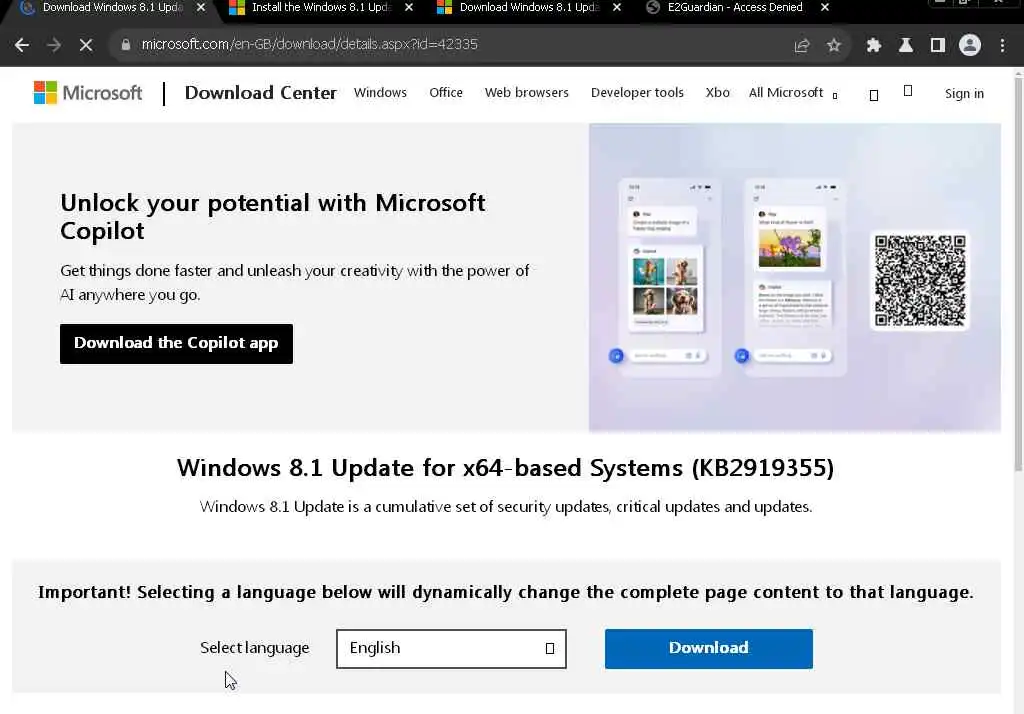Image resolution: width=1024 pixels, height=714 pixels.
Task: Switch to third Download Windows 8.1 tab
Action: [x=528, y=7]
